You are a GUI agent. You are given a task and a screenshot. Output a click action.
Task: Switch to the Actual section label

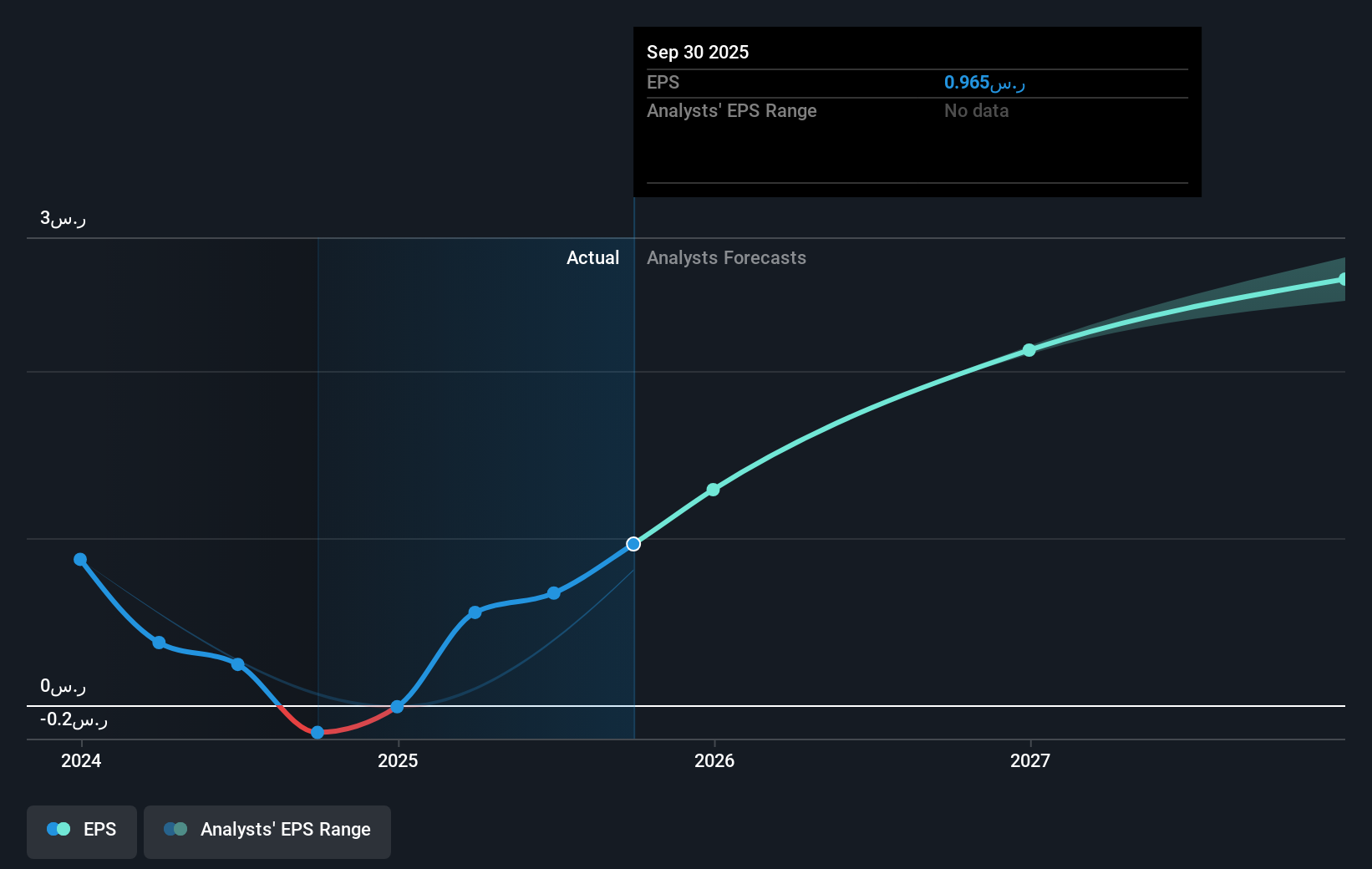click(592, 257)
